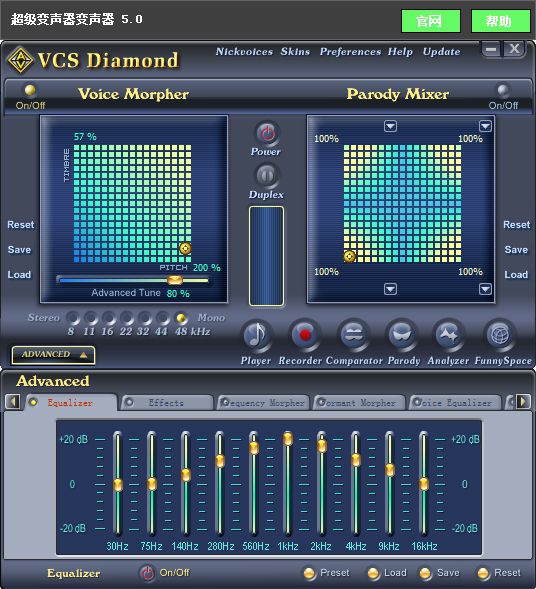Image resolution: width=536 pixels, height=589 pixels.
Task: Open the Skins menu
Action: coord(295,51)
